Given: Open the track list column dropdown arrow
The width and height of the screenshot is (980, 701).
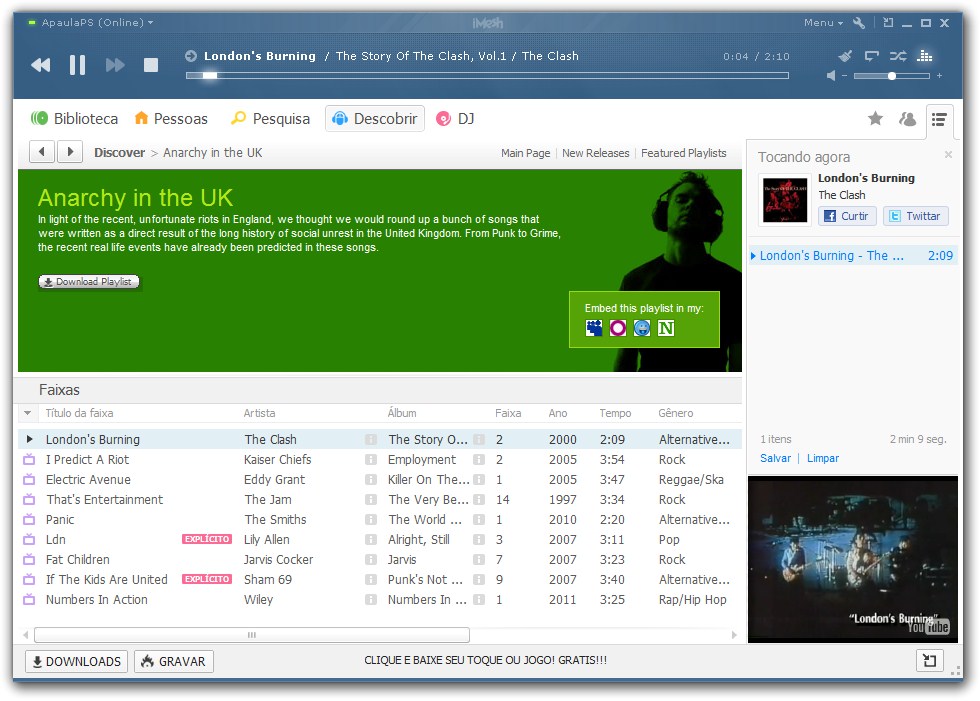Looking at the screenshot, I should point(27,413).
